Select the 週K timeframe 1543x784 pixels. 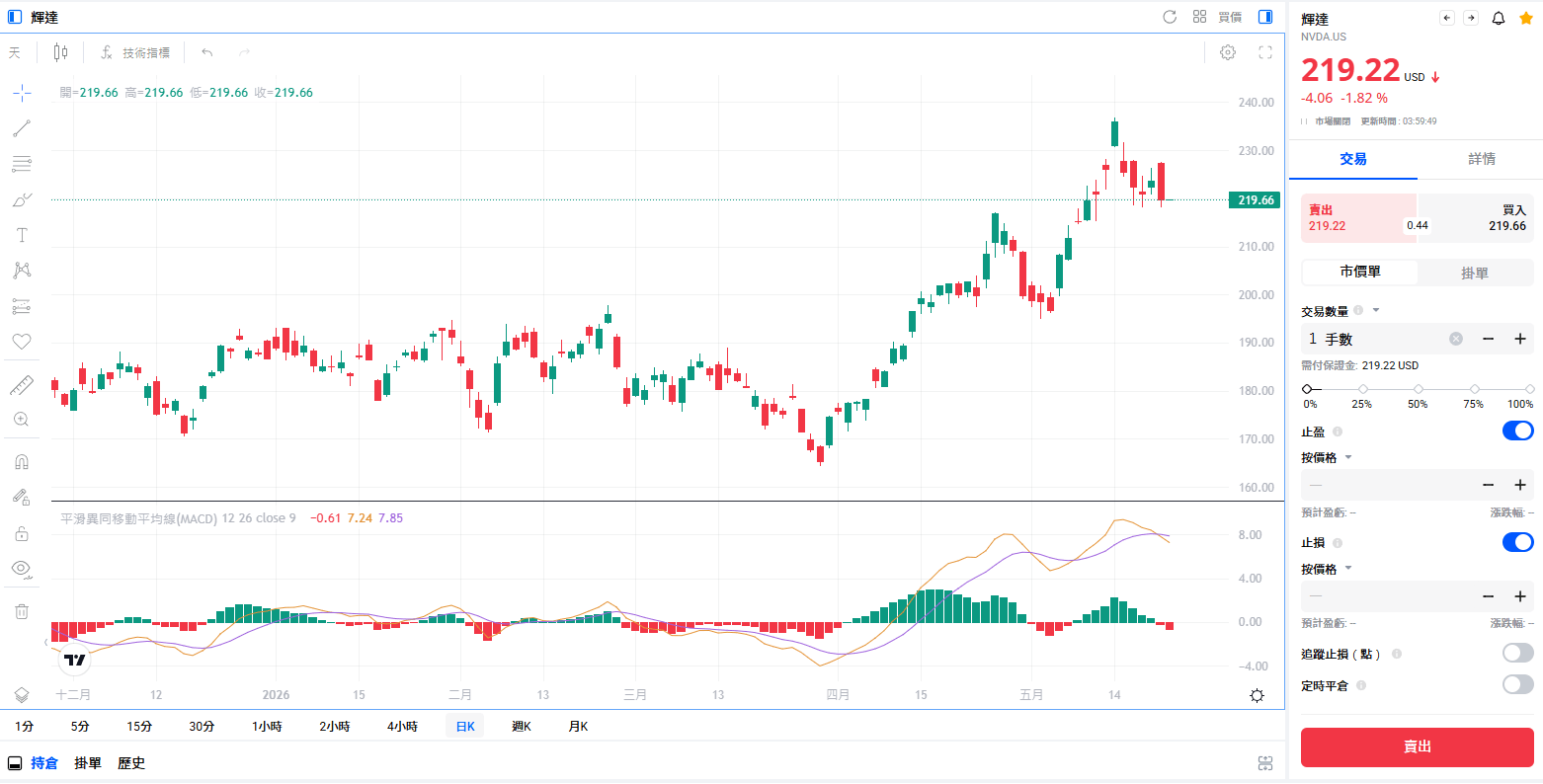coord(522,727)
